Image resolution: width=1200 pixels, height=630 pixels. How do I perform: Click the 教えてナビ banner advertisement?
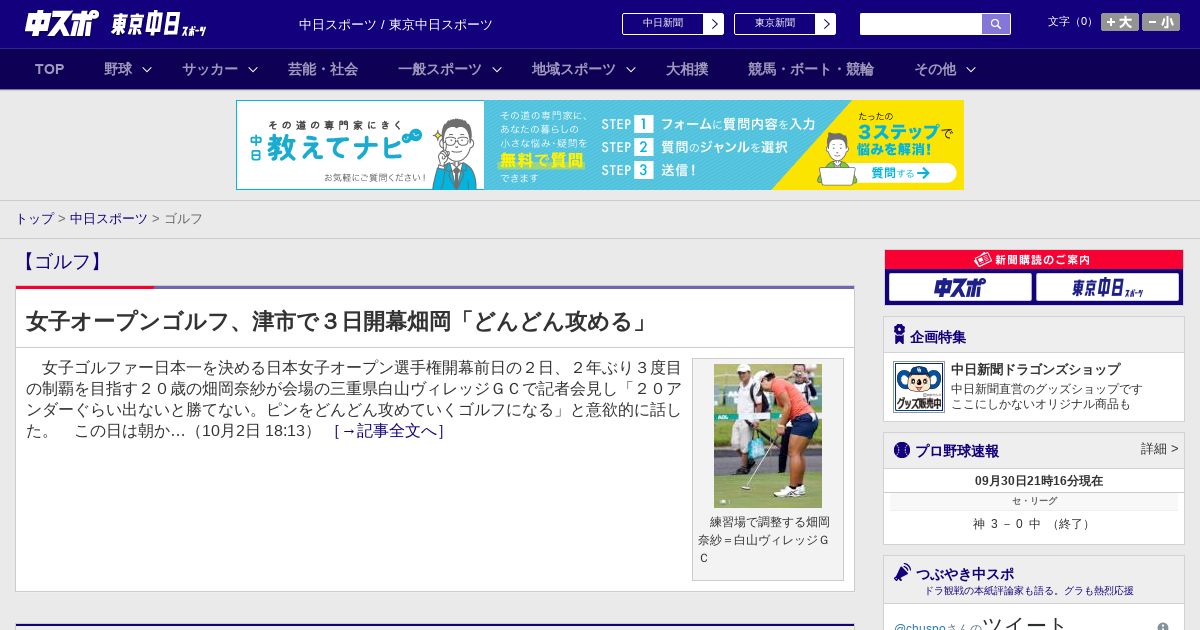pos(600,145)
